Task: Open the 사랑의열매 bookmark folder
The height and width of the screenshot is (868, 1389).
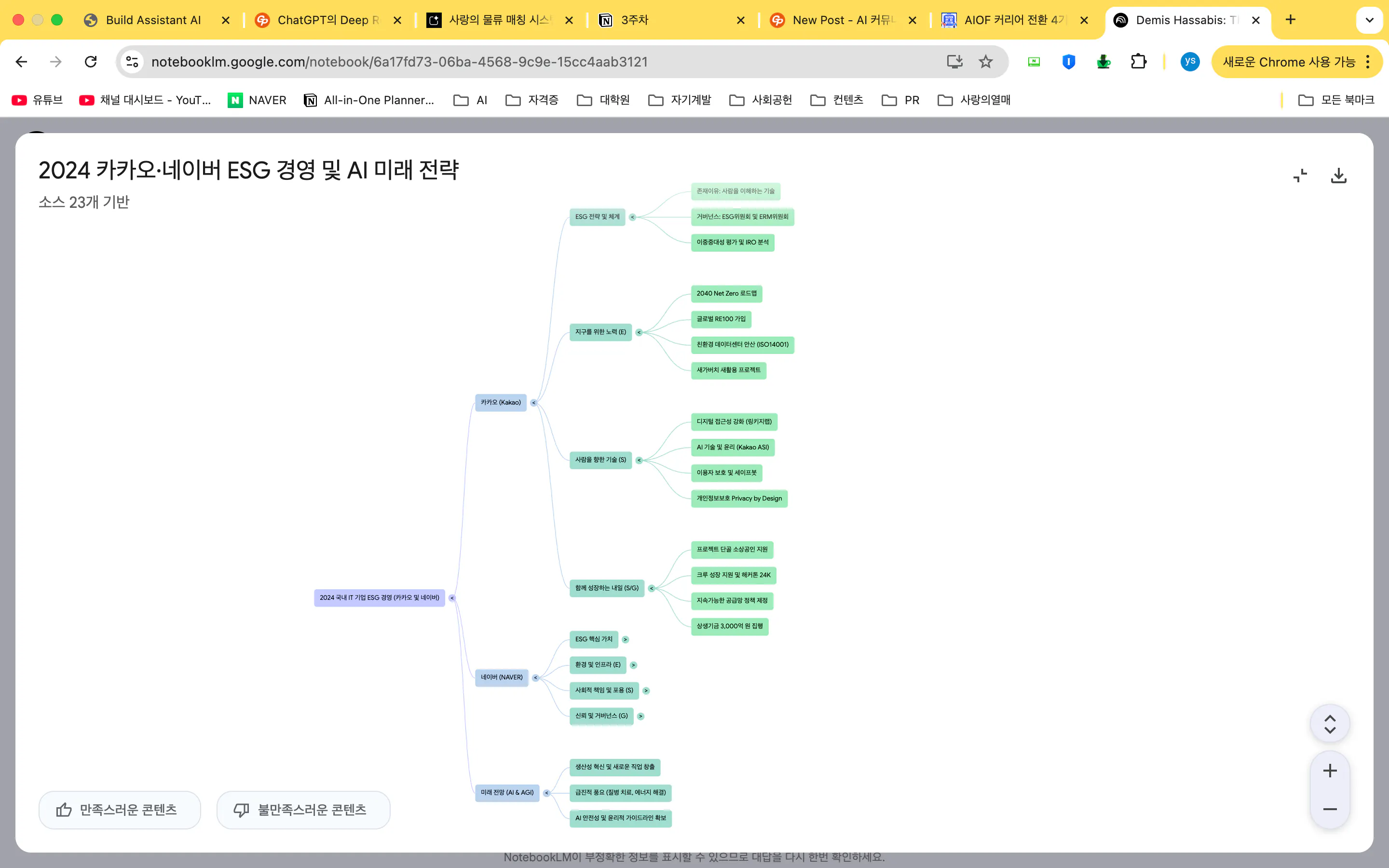Action: pyautogui.click(x=974, y=100)
